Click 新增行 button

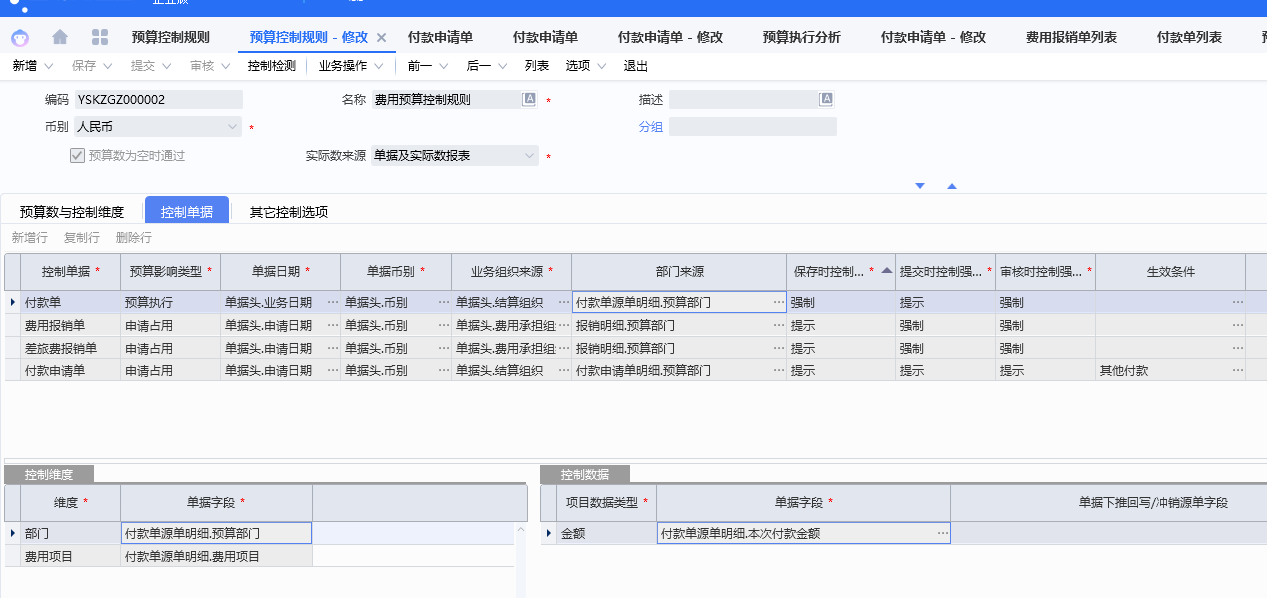point(30,238)
